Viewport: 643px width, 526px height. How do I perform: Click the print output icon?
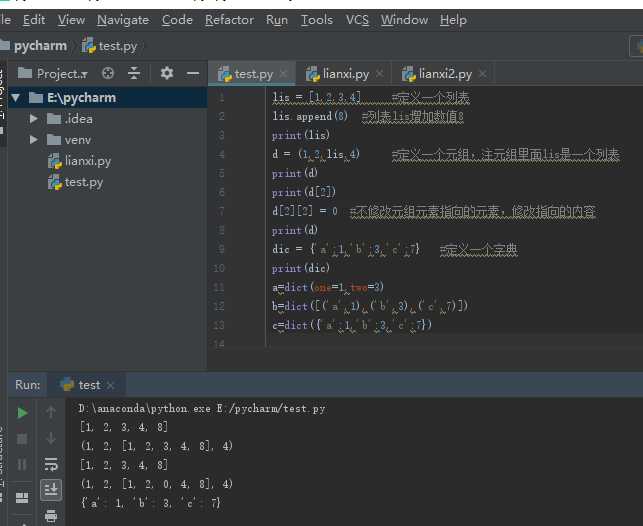[x=51, y=515]
